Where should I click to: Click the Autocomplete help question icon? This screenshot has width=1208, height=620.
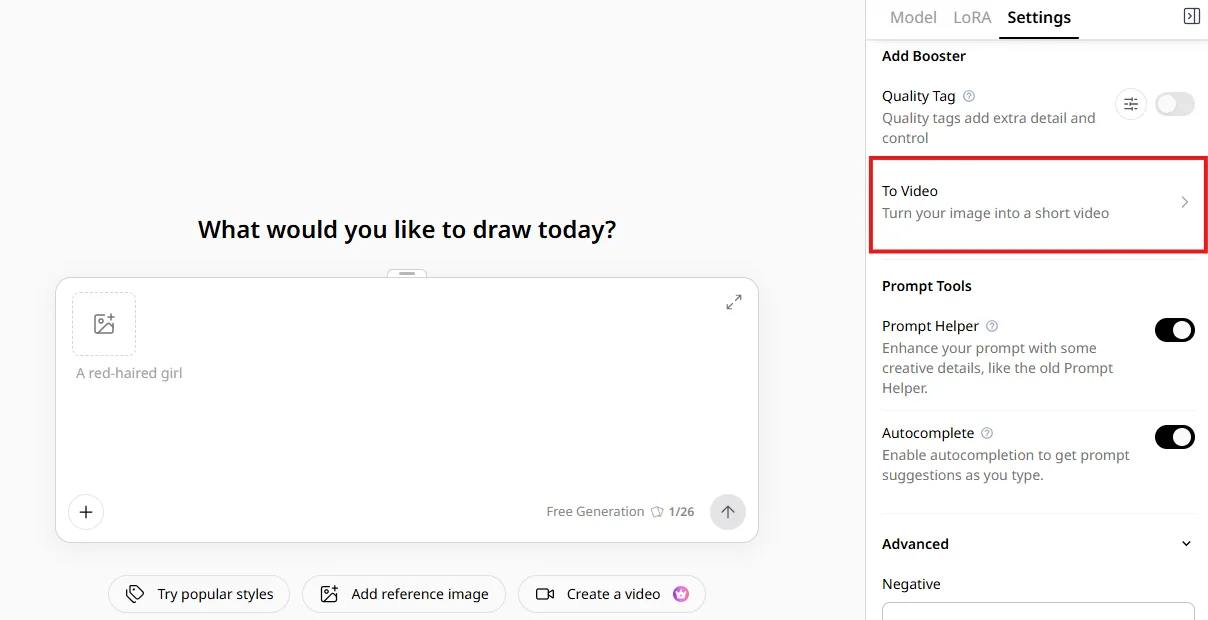point(987,433)
